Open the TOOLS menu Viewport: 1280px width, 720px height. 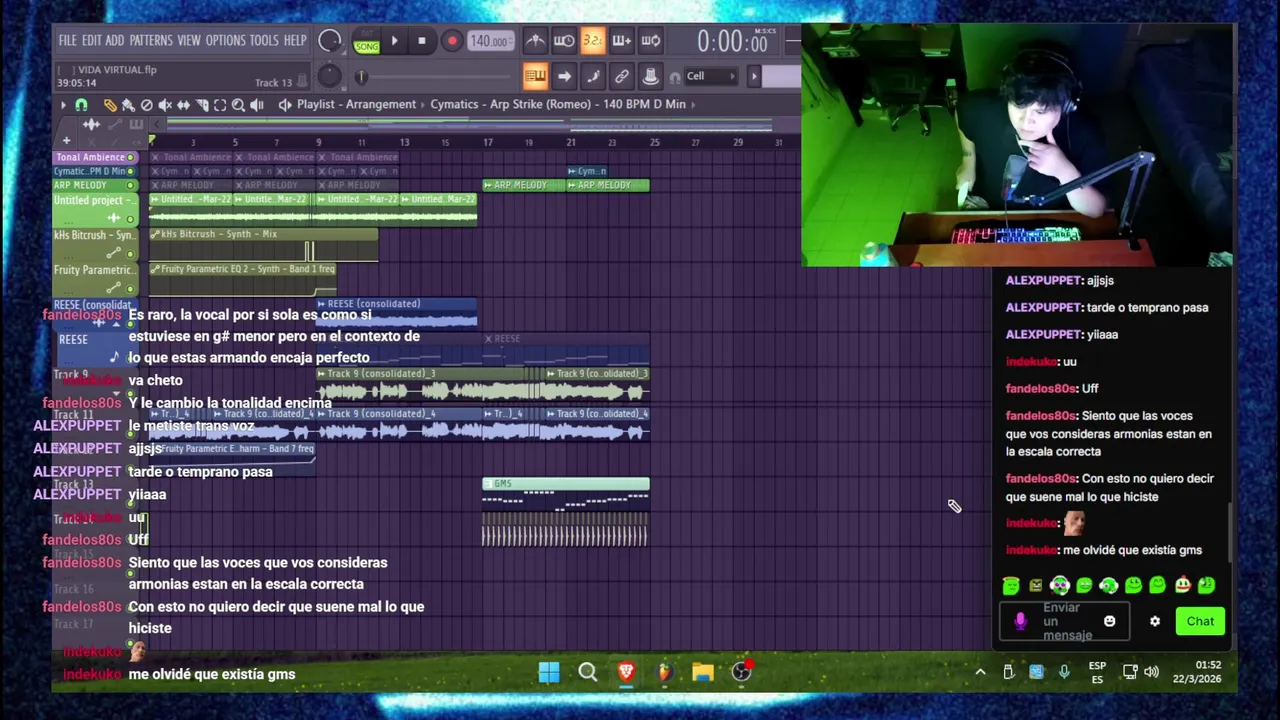(x=264, y=40)
